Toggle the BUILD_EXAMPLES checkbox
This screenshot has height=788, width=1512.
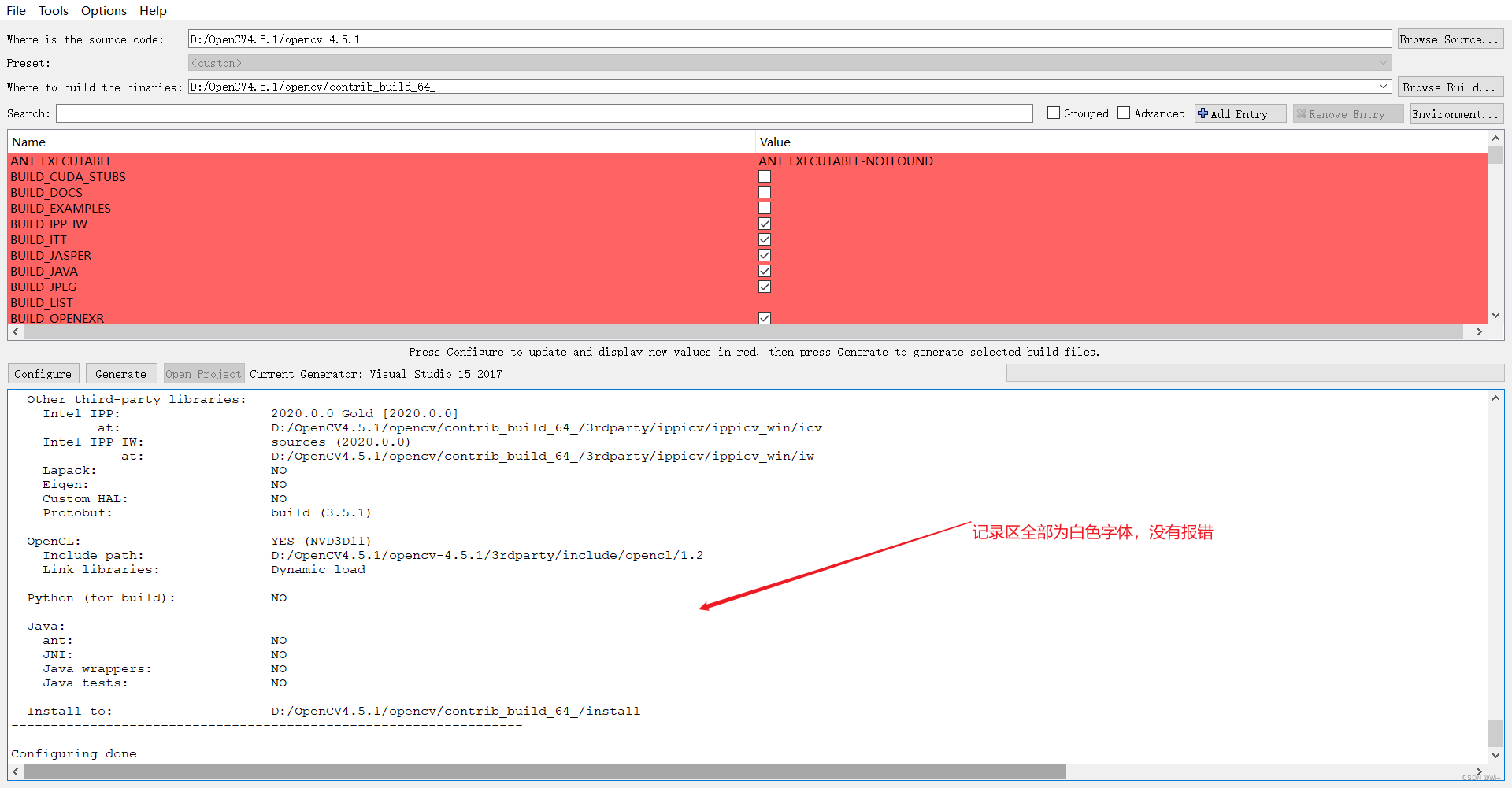(765, 208)
